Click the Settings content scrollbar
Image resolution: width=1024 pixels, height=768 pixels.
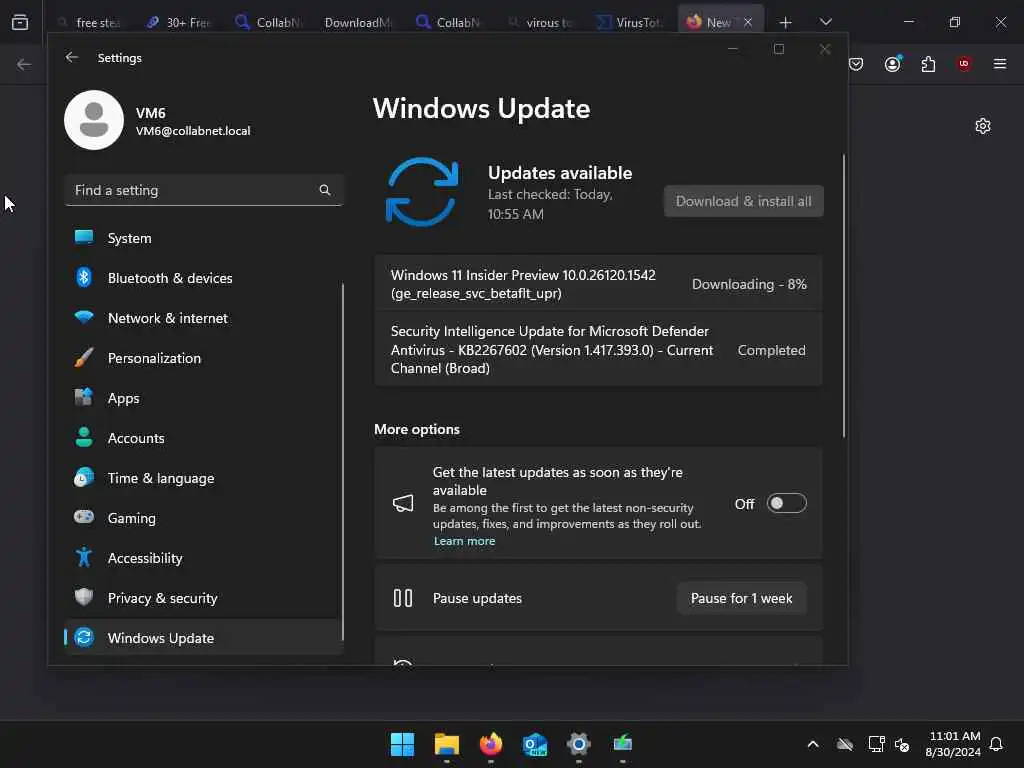(844, 296)
